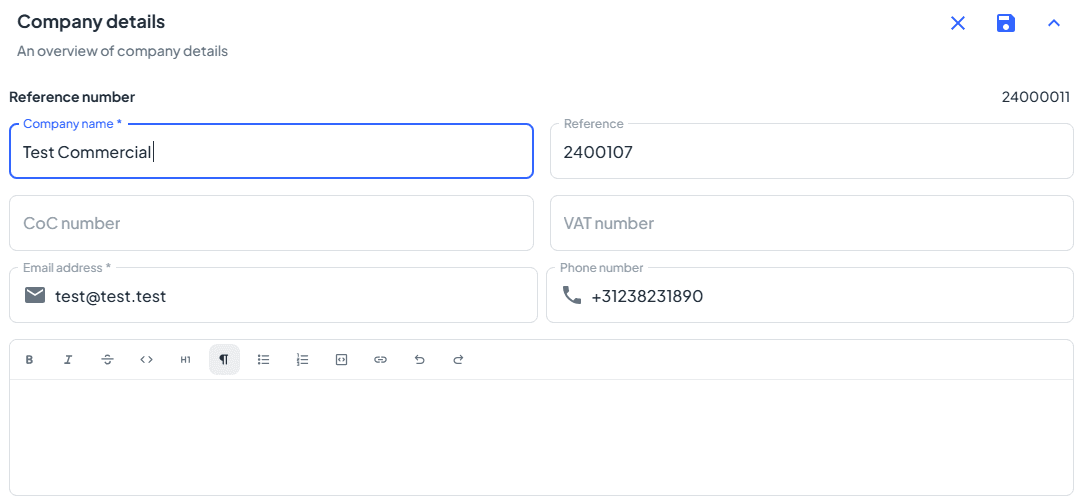1085x503 pixels.
Task: Cancel editing with the X icon
Action: pyautogui.click(x=958, y=23)
